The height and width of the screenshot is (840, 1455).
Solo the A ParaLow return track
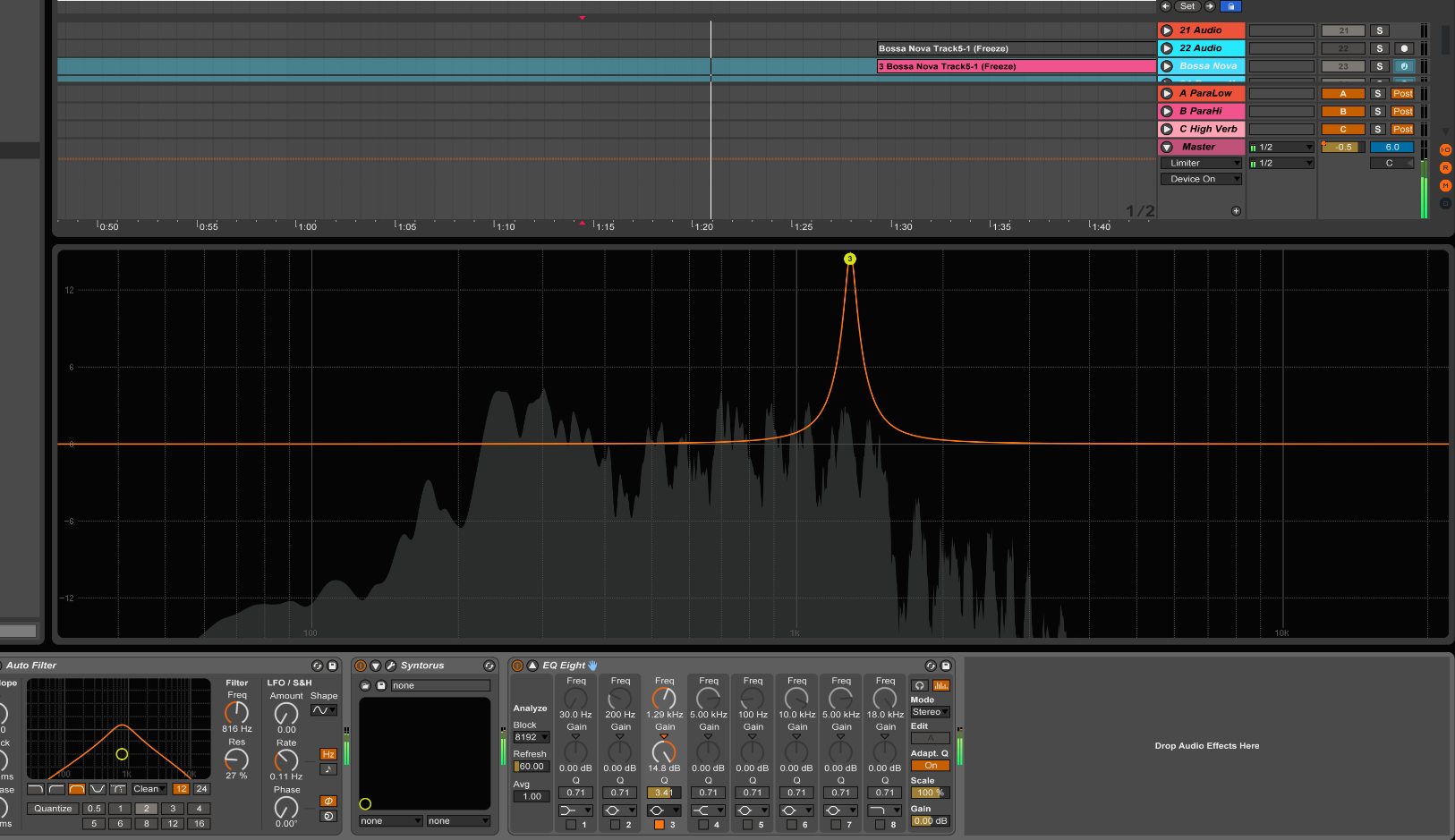1378,93
